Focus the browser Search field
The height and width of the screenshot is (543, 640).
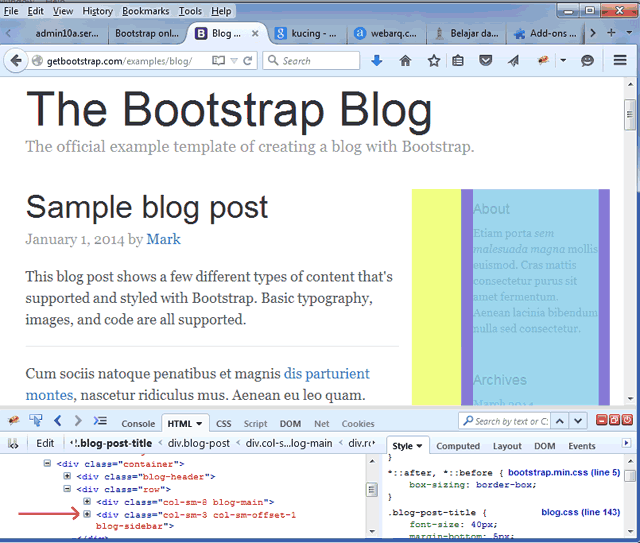(x=311, y=61)
